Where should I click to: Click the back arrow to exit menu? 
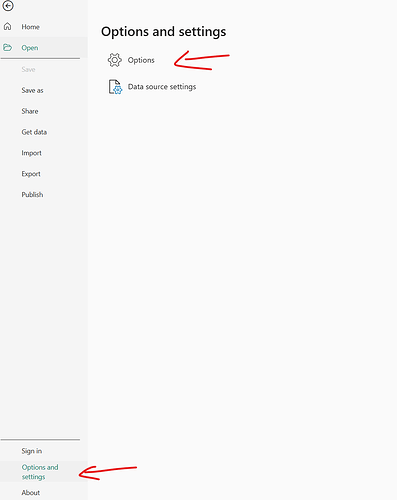8,6
